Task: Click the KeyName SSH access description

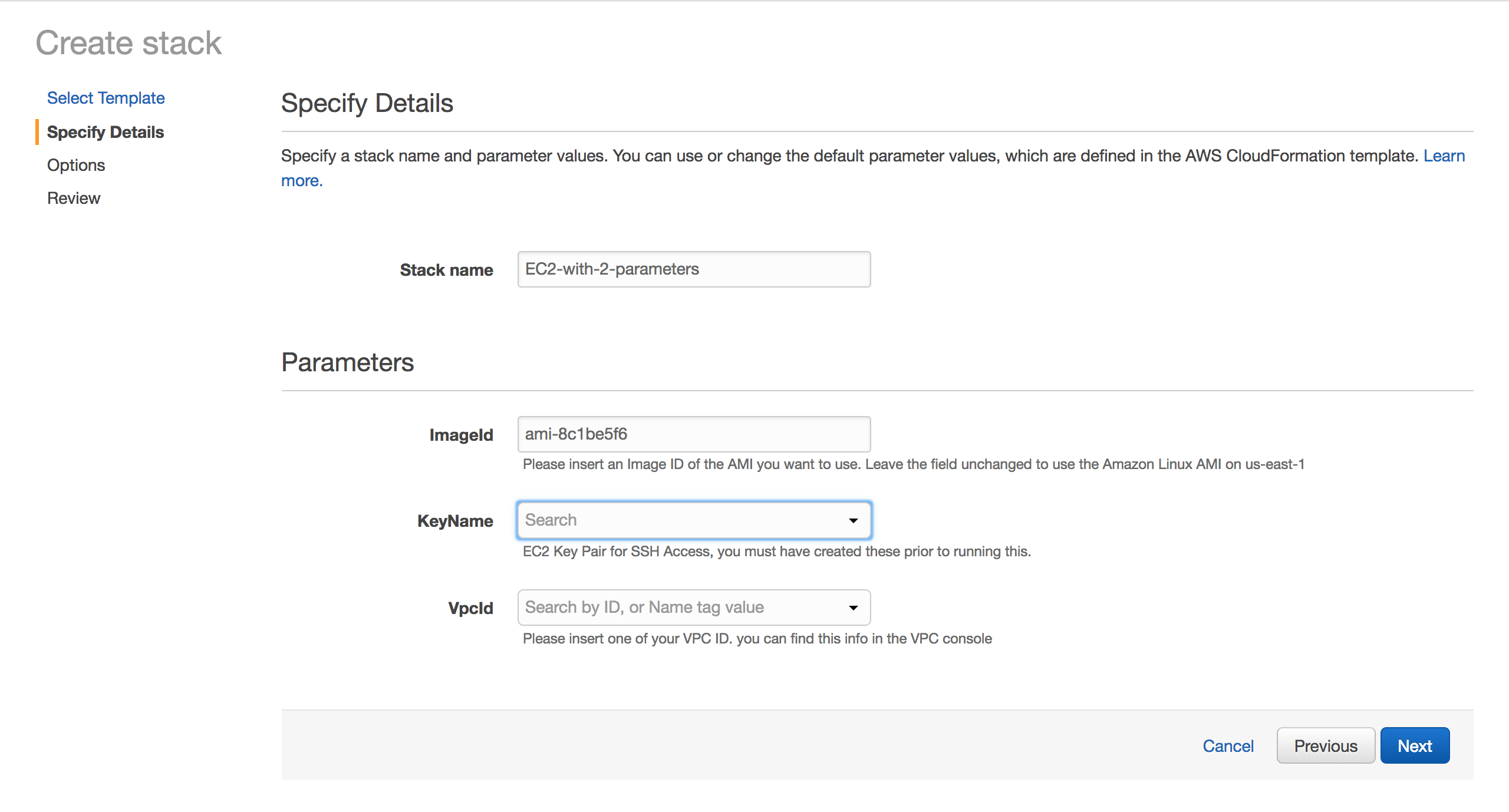Action: point(777,552)
